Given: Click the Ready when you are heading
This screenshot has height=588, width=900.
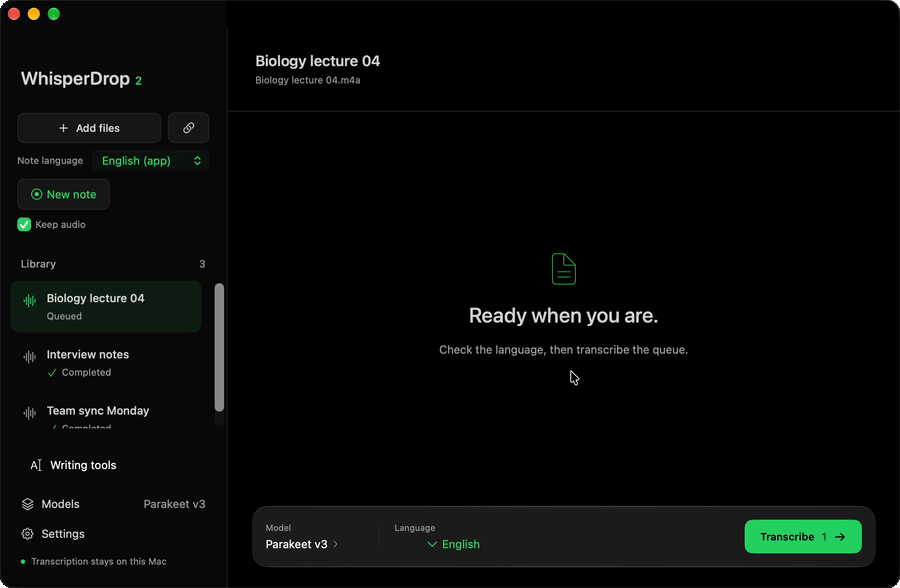Looking at the screenshot, I should click(x=563, y=315).
